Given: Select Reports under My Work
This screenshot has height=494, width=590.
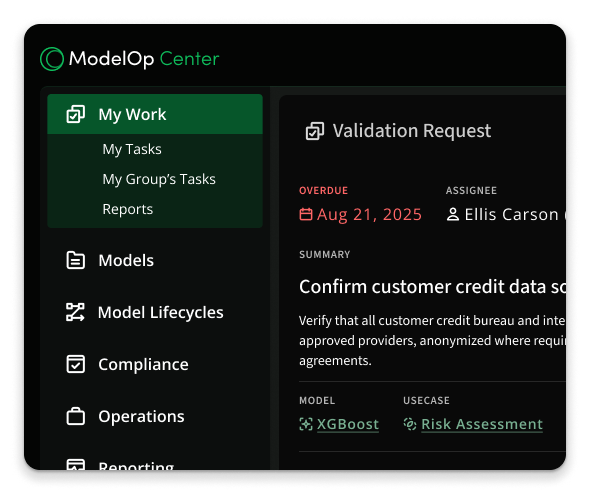Looking at the screenshot, I should (128, 209).
